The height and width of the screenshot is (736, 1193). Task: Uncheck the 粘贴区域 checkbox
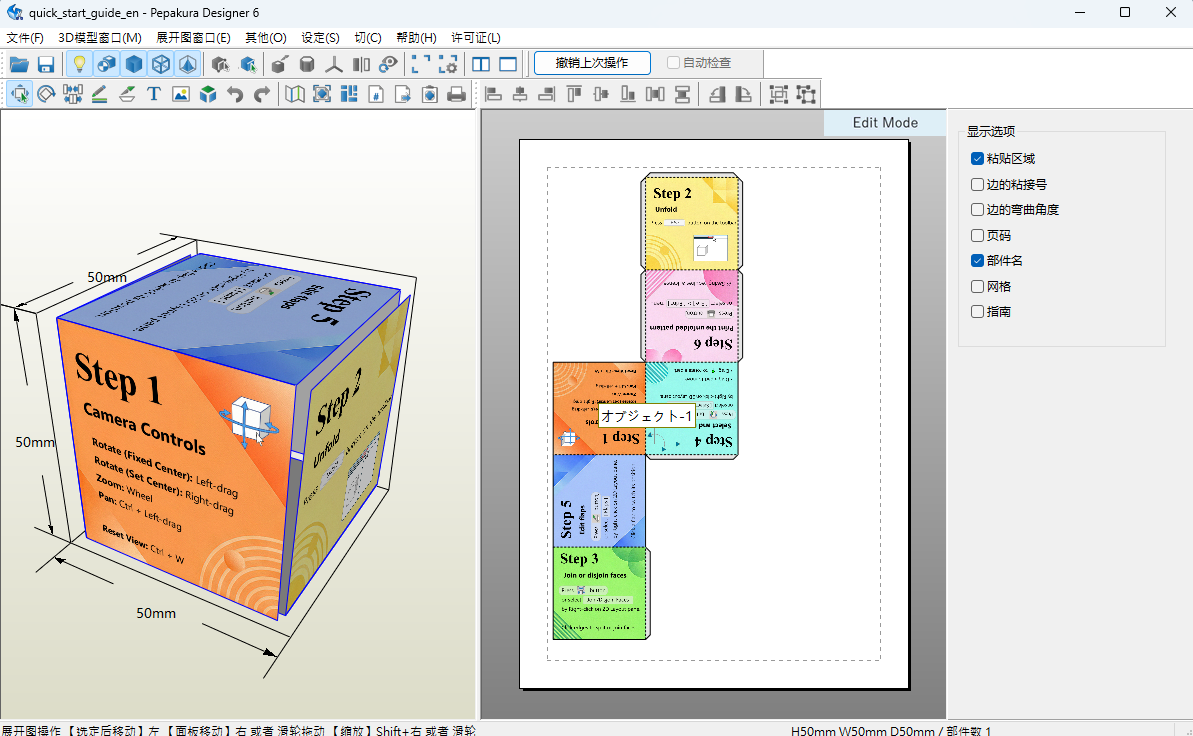coord(978,158)
